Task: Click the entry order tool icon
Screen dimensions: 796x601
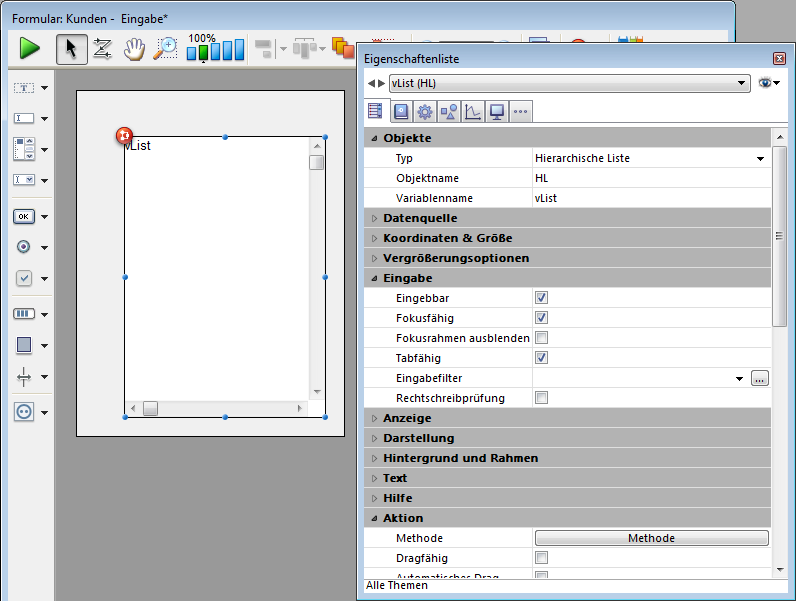Action: click(x=102, y=48)
